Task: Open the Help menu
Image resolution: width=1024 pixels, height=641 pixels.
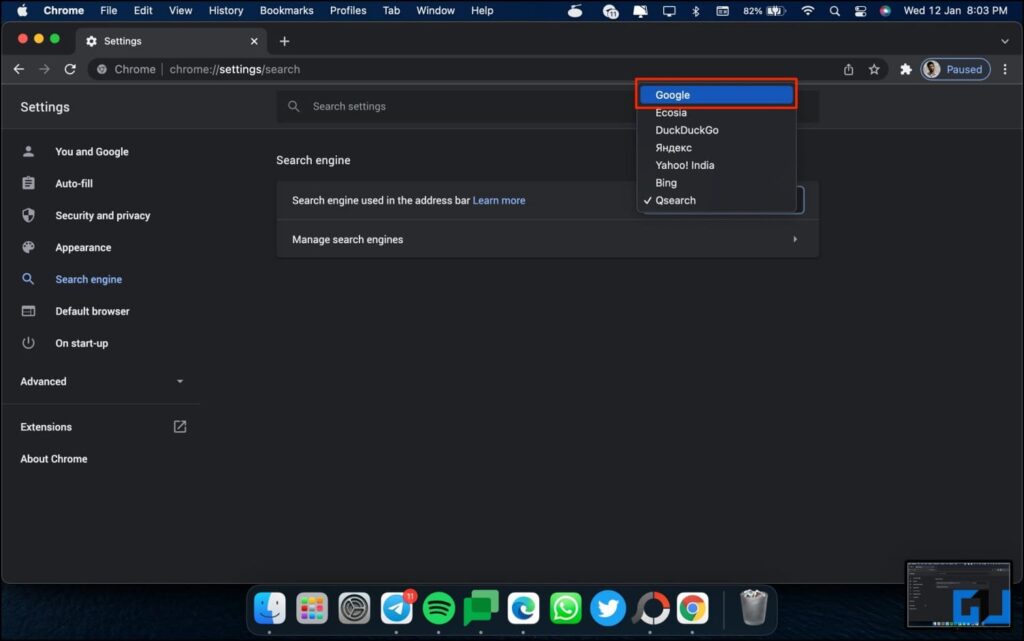Action: (x=482, y=10)
